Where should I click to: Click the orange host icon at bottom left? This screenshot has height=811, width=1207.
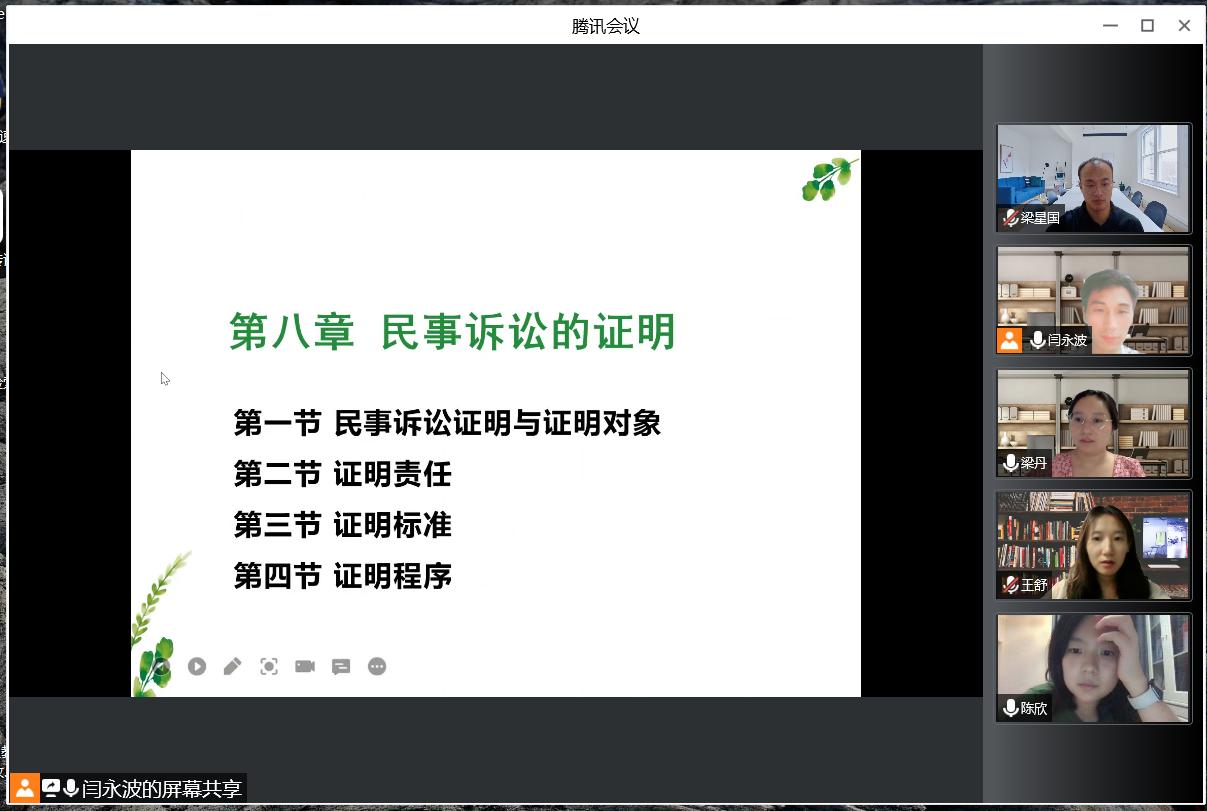(25, 788)
